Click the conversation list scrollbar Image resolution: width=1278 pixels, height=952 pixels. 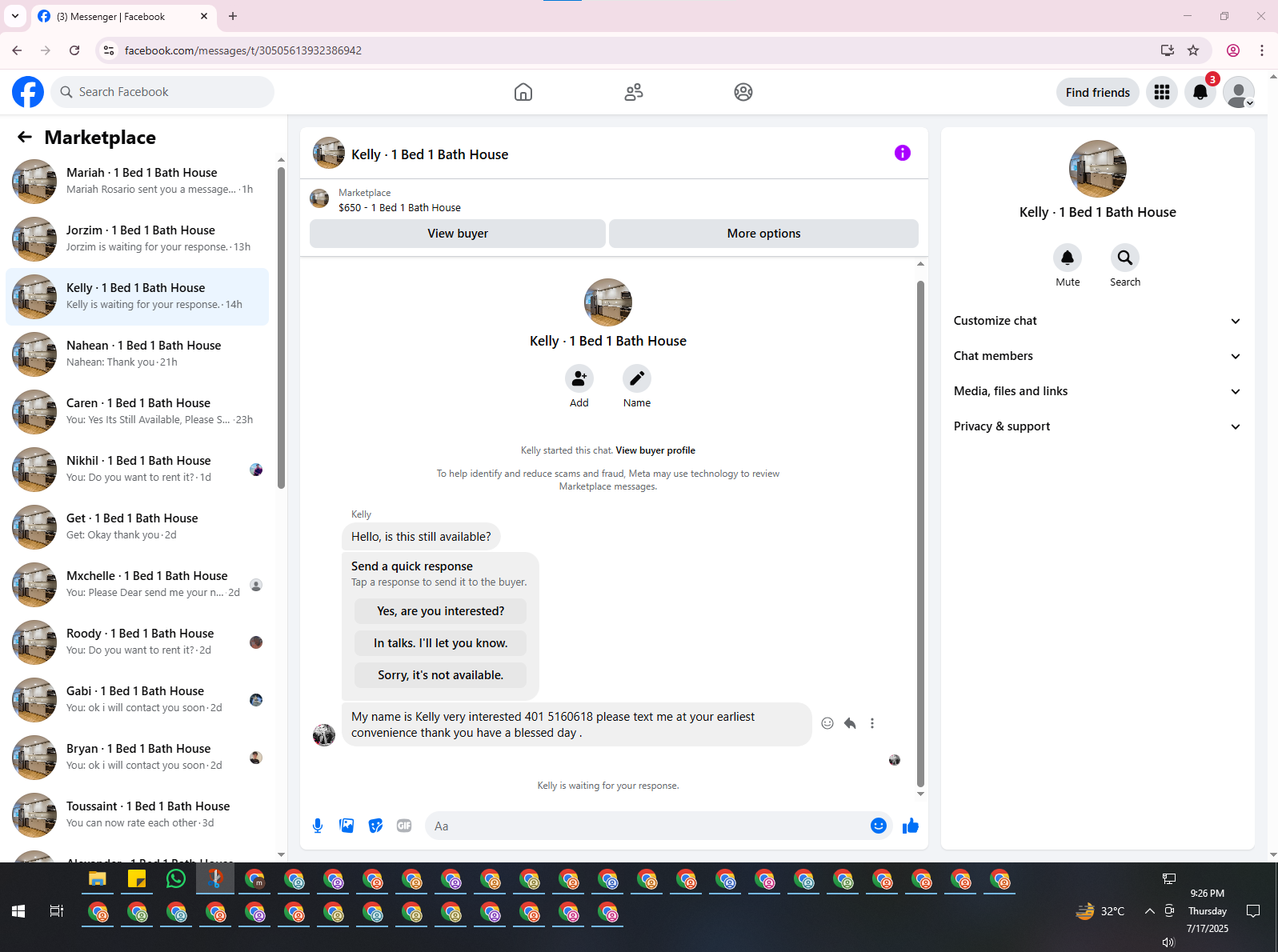point(281,328)
